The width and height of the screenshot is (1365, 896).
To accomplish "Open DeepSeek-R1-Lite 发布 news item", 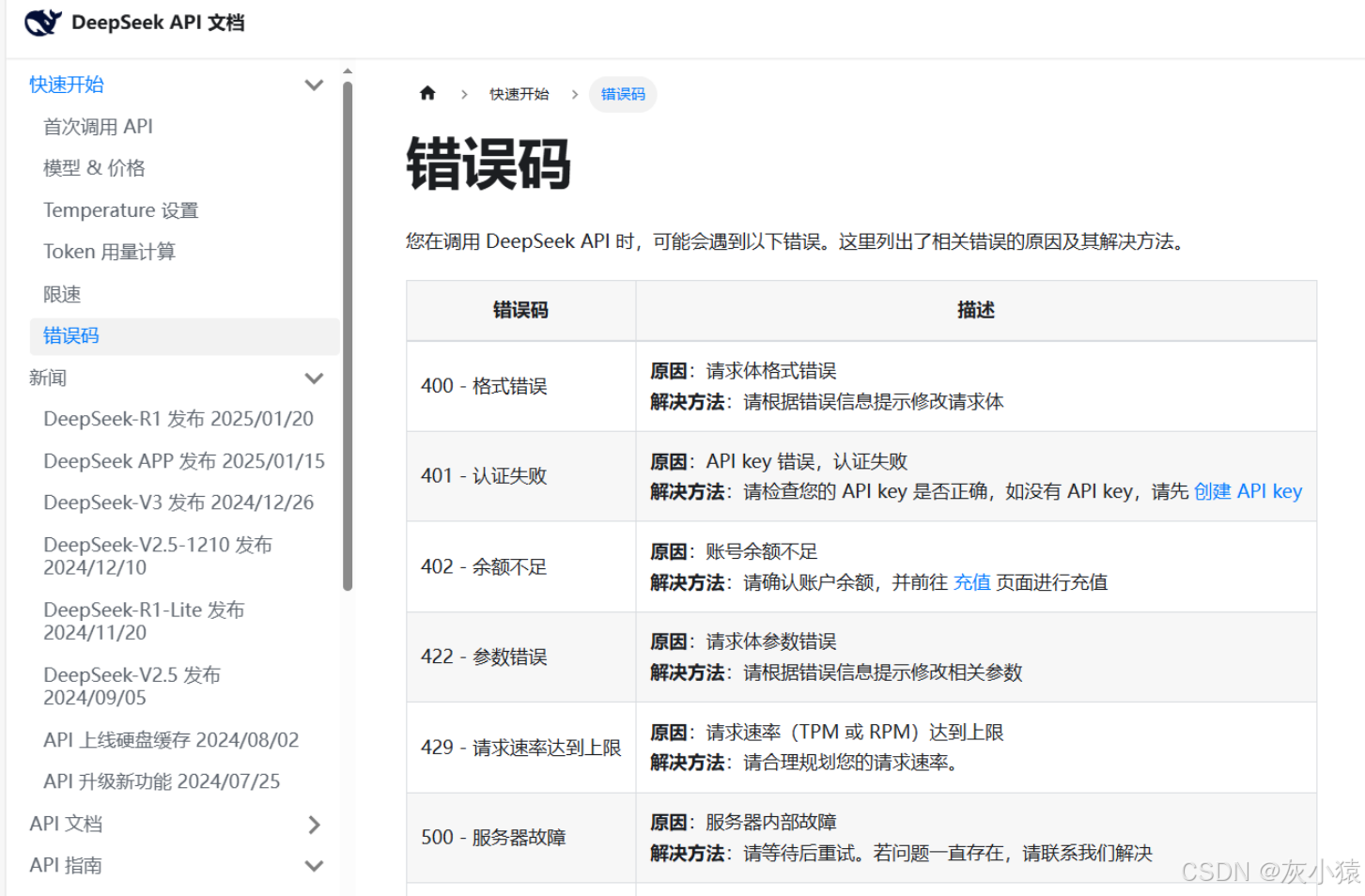I will (144, 621).
